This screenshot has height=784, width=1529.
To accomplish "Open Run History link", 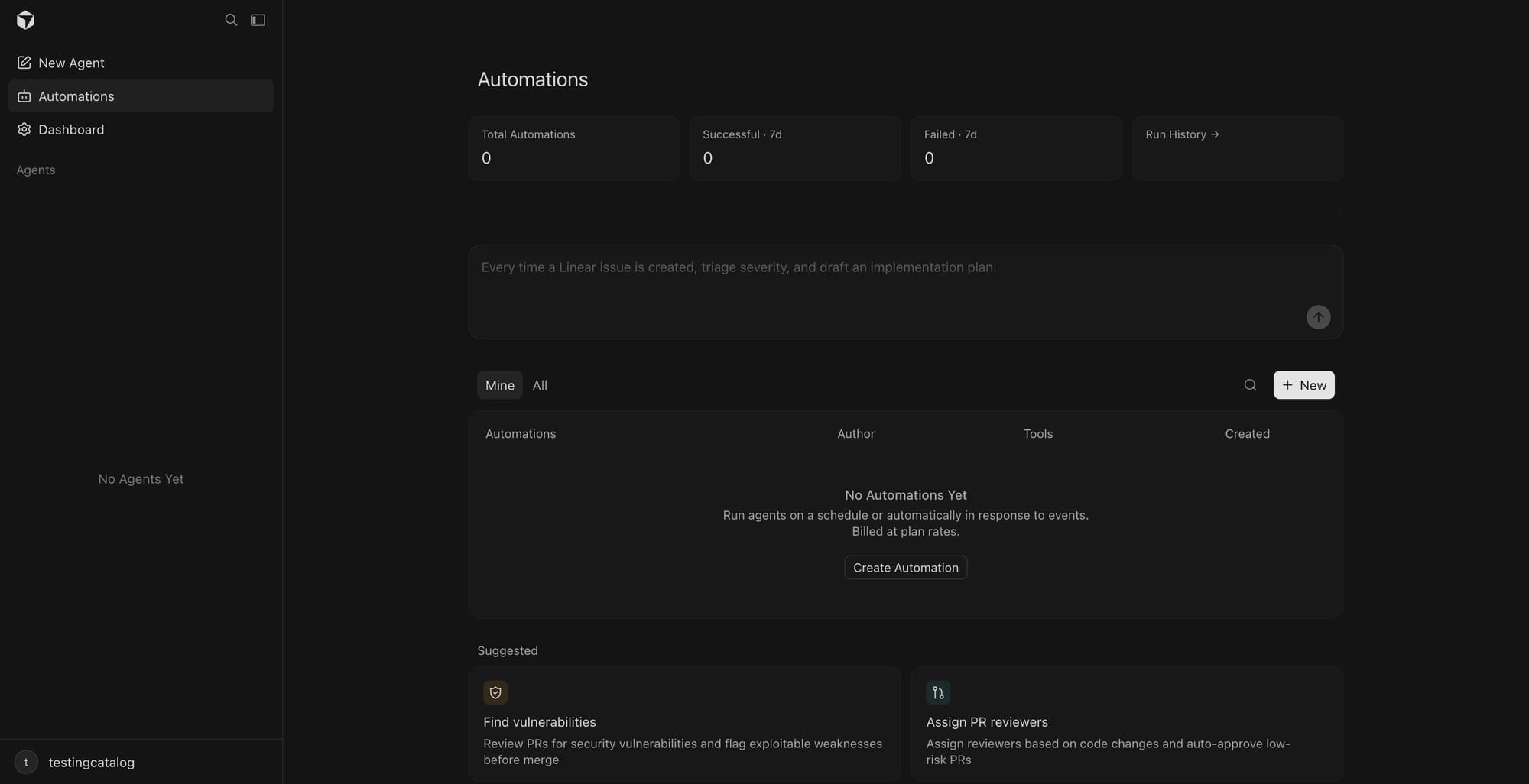I will coord(1238,148).
